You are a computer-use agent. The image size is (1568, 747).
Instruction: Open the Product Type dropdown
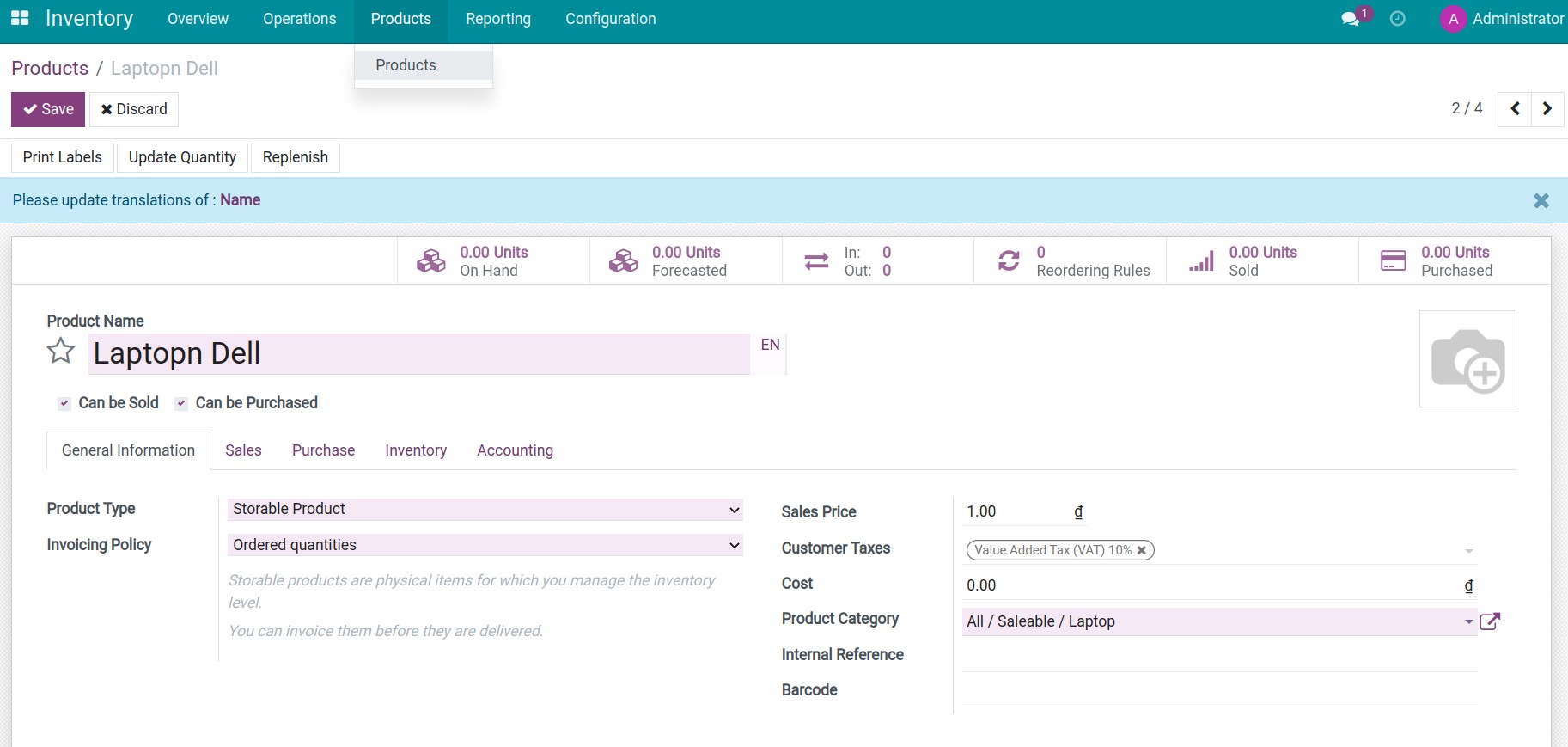click(x=485, y=510)
